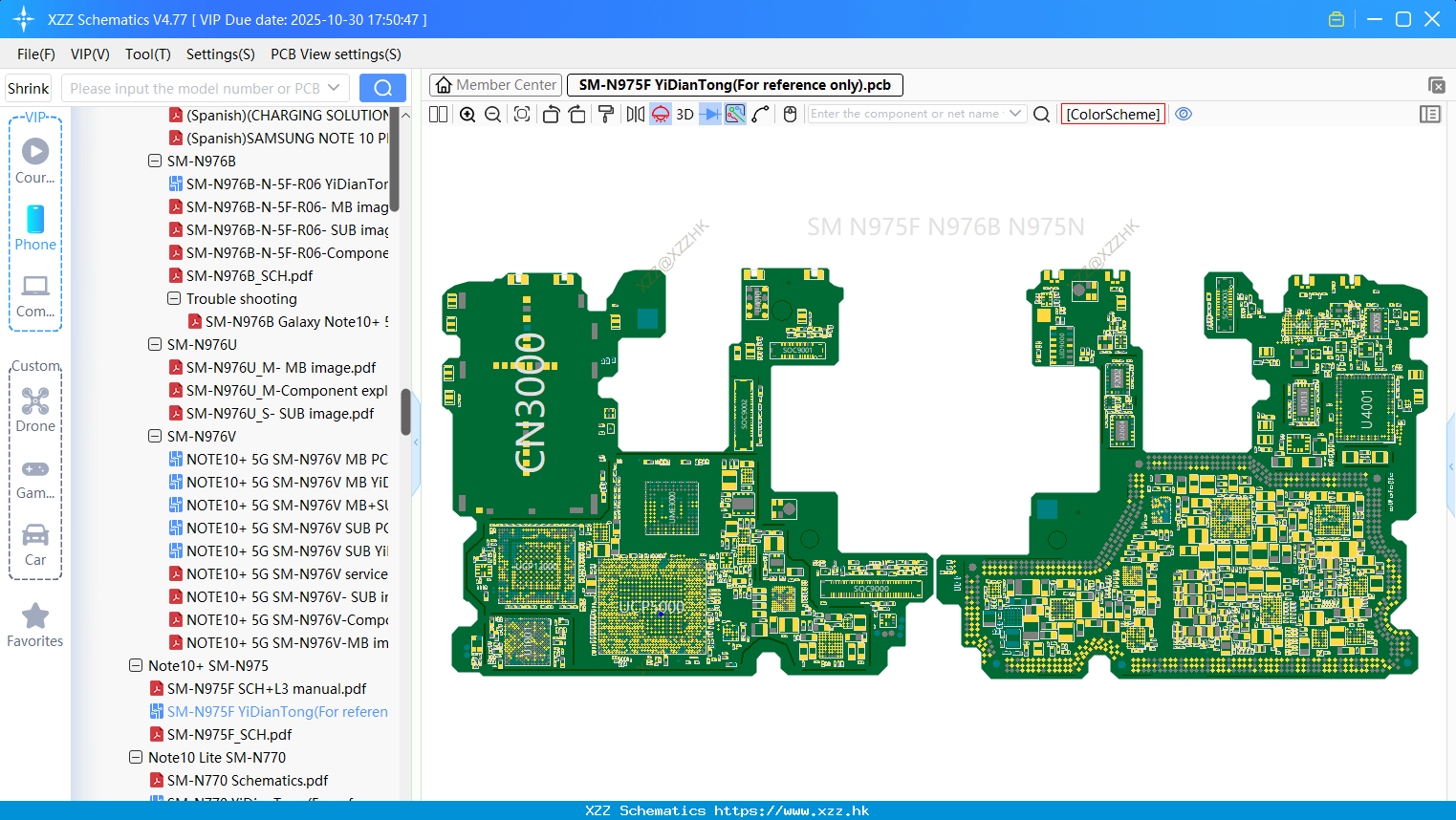This screenshot has width=1456, height=820.
Task: Select the paint roller highlight tool
Action: 605,114
